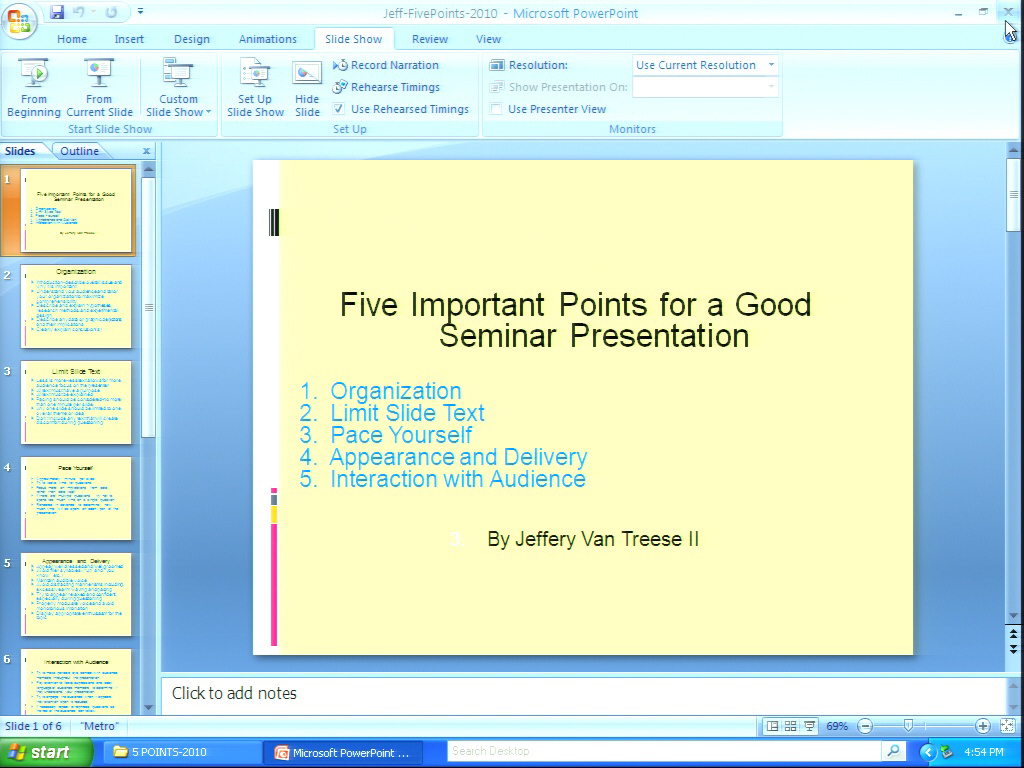This screenshot has height=768, width=1024.
Task: Zoom out with the minus button
Action: (865, 726)
